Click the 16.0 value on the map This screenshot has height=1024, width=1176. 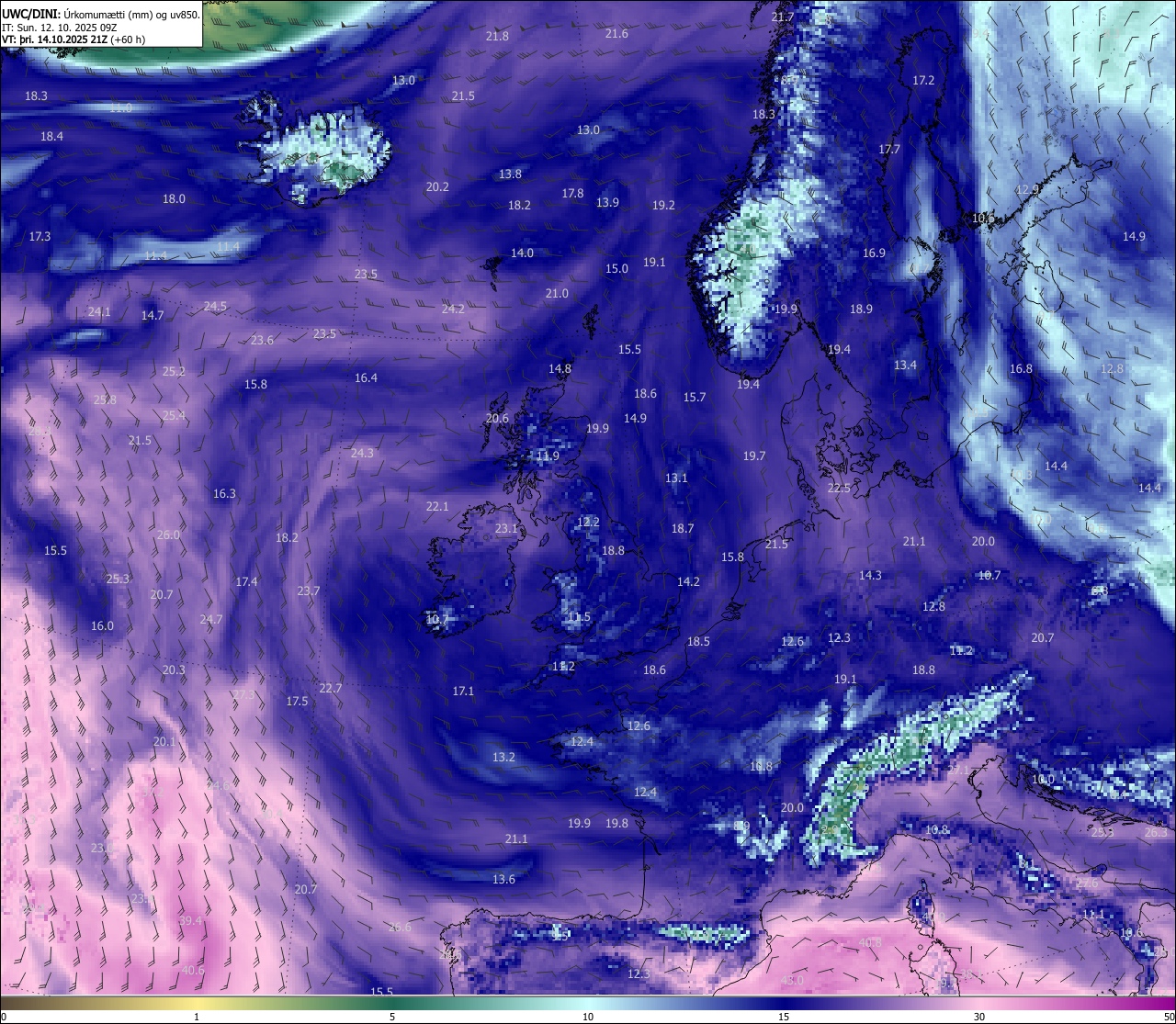(x=102, y=625)
